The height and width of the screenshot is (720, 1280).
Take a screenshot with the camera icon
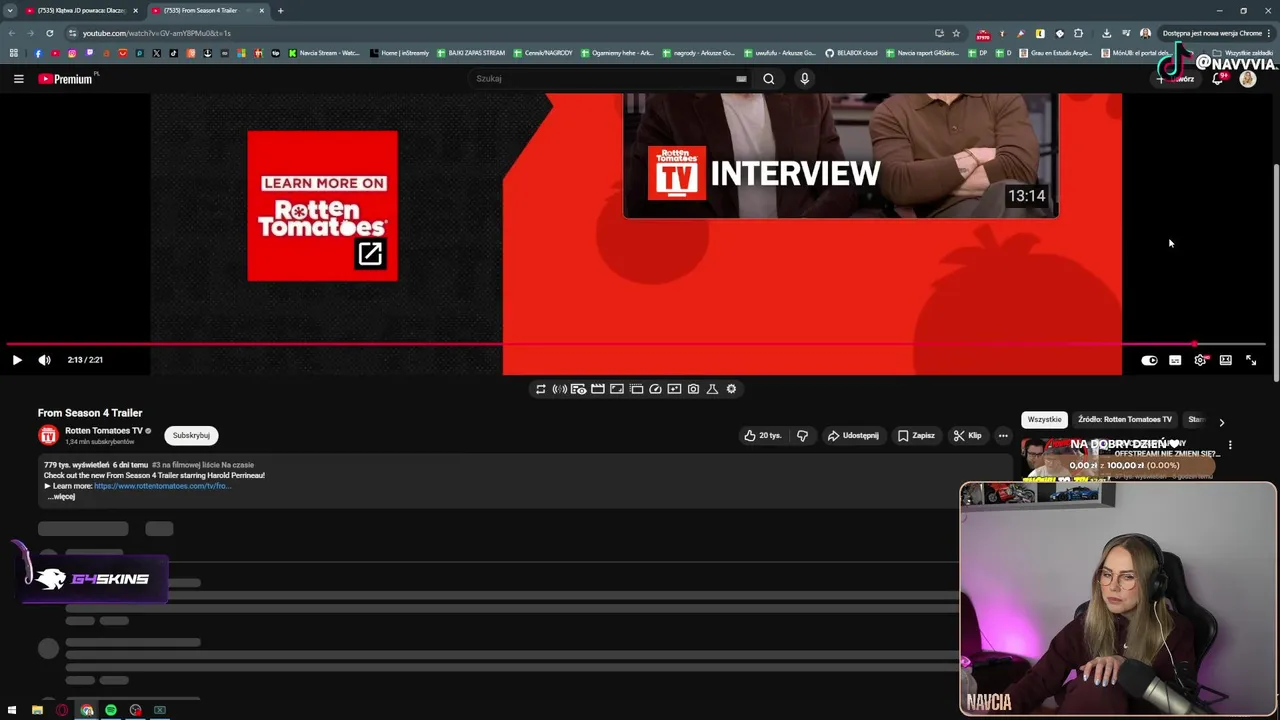click(x=693, y=389)
